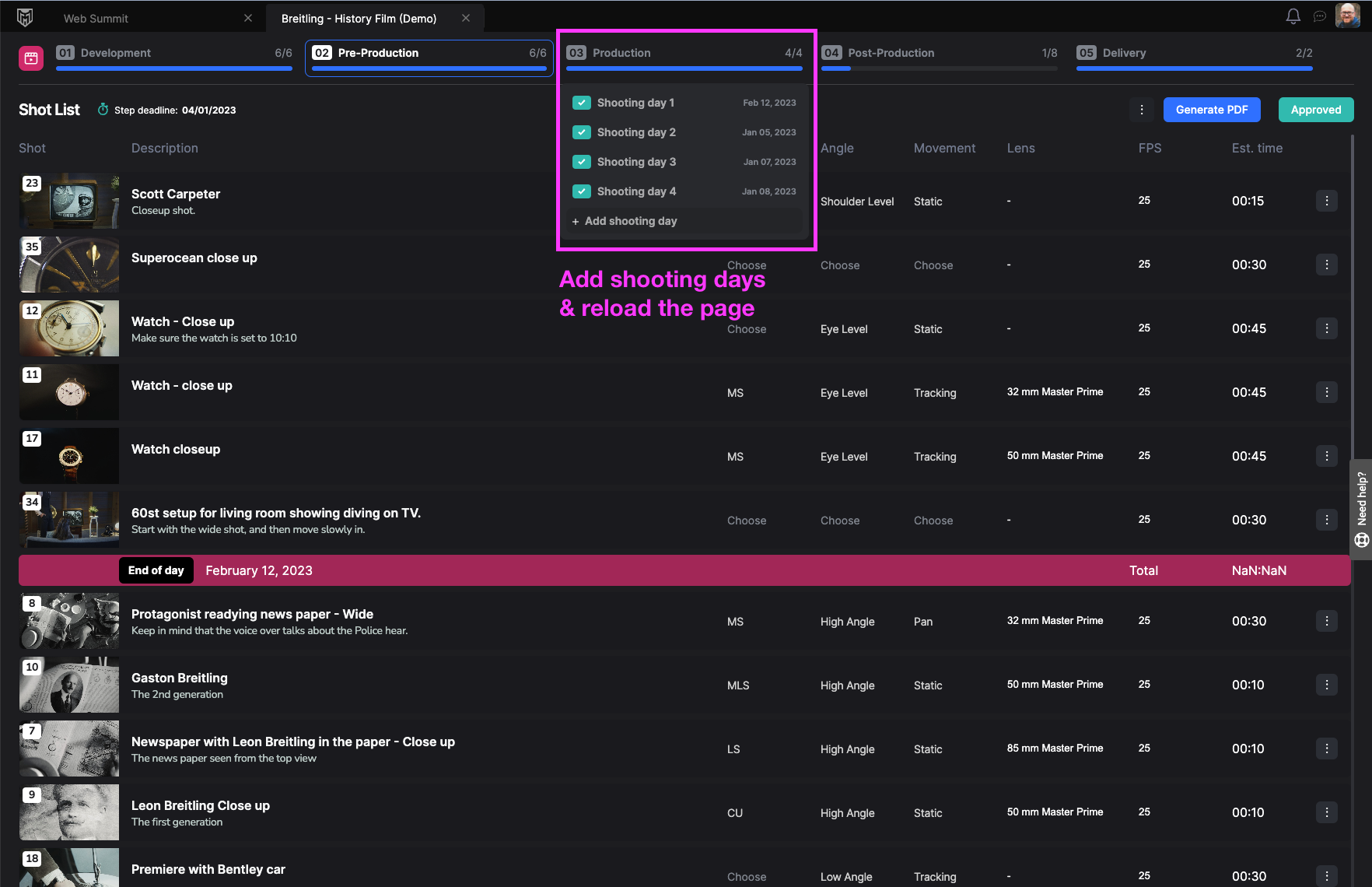Switch to the Web Summit tab

tap(96, 18)
